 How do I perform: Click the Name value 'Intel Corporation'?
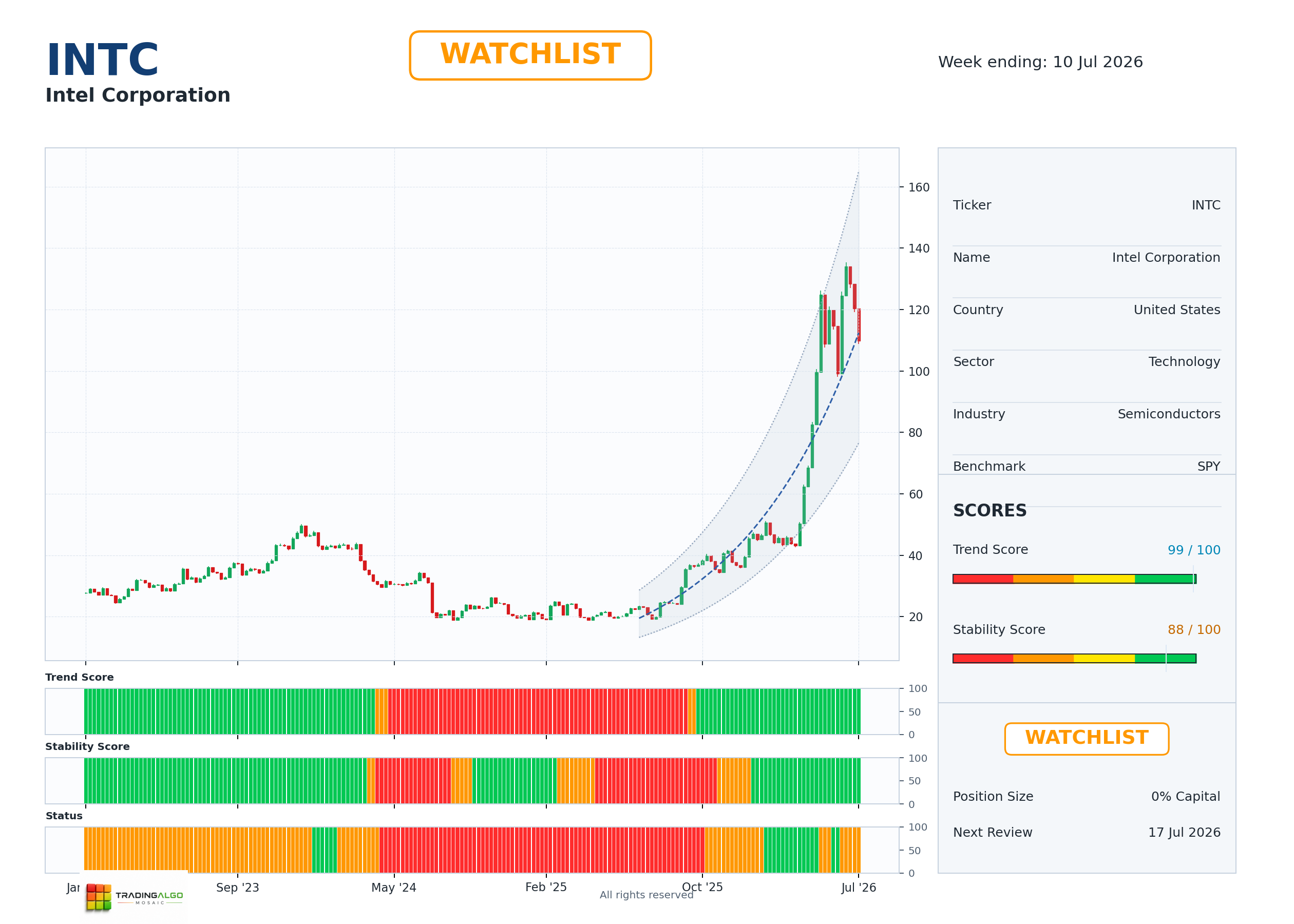click(x=1166, y=257)
